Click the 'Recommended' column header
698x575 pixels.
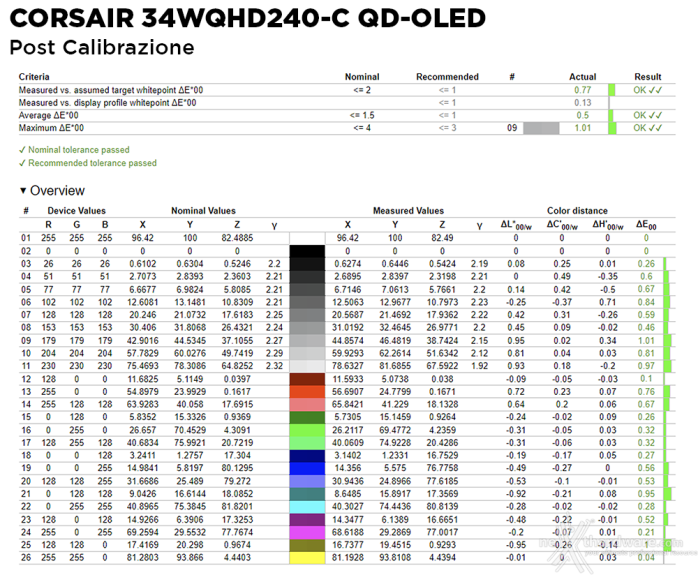coord(447,77)
